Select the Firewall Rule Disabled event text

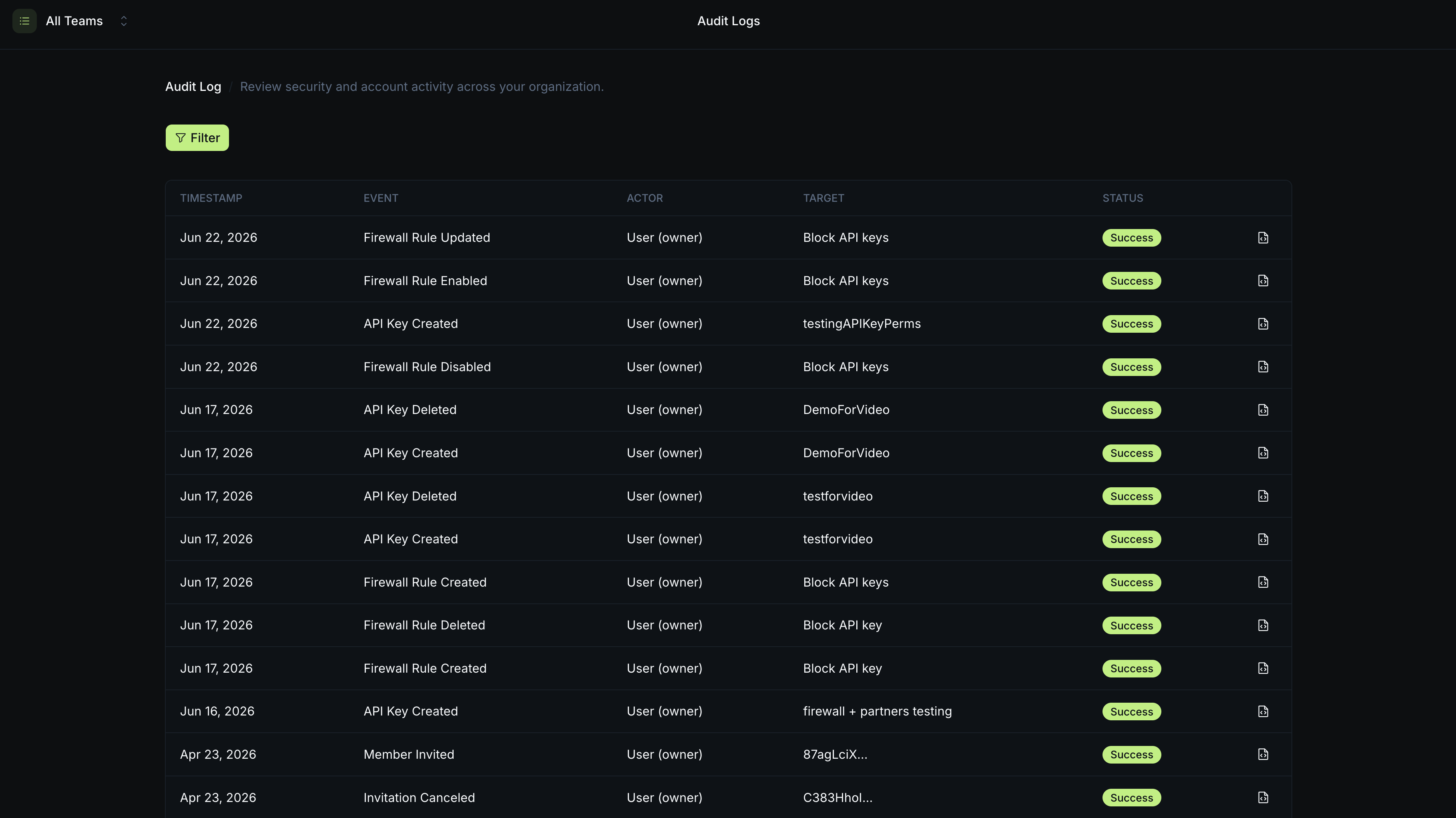tap(427, 367)
